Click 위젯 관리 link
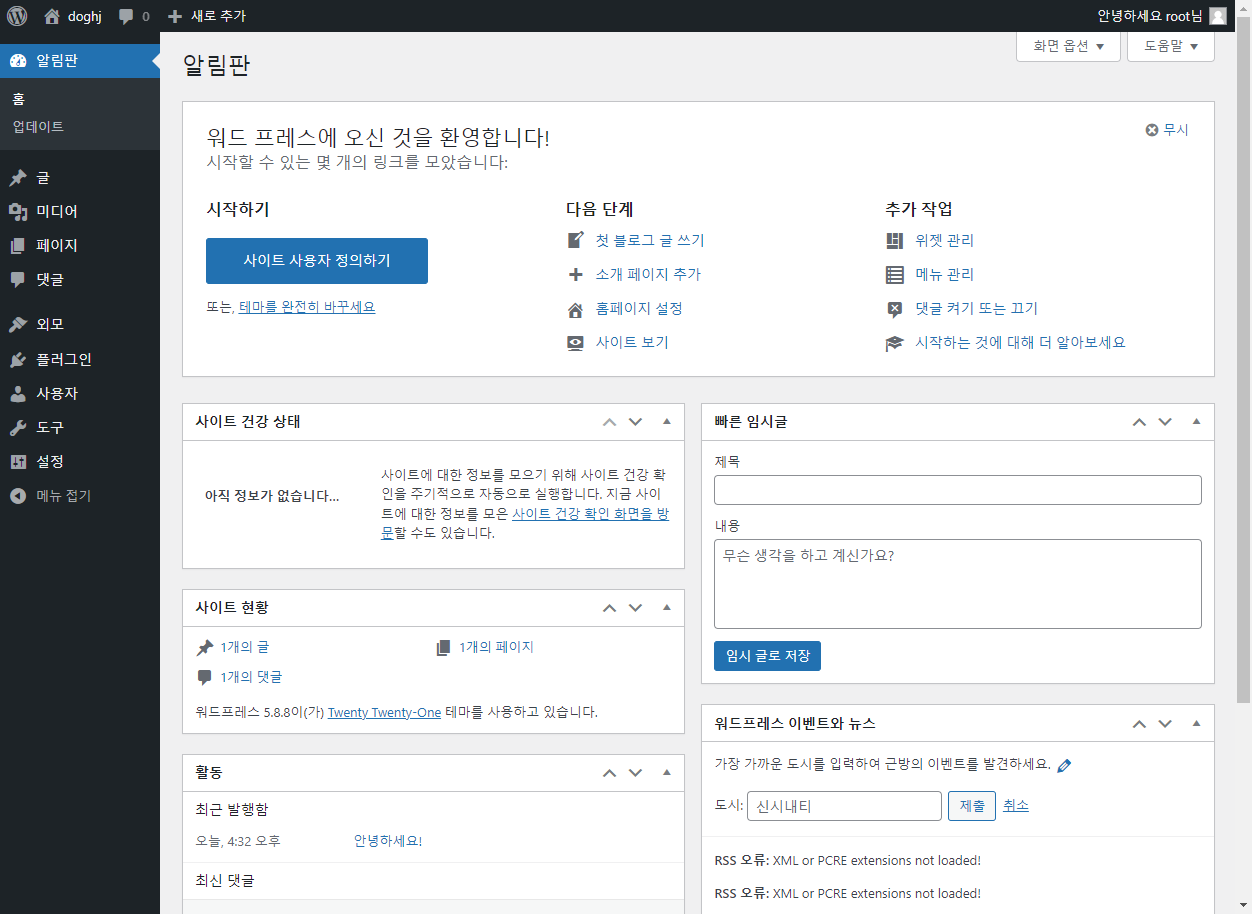The width and height of the screenshot is (1252, 914). tap(944, 240)
